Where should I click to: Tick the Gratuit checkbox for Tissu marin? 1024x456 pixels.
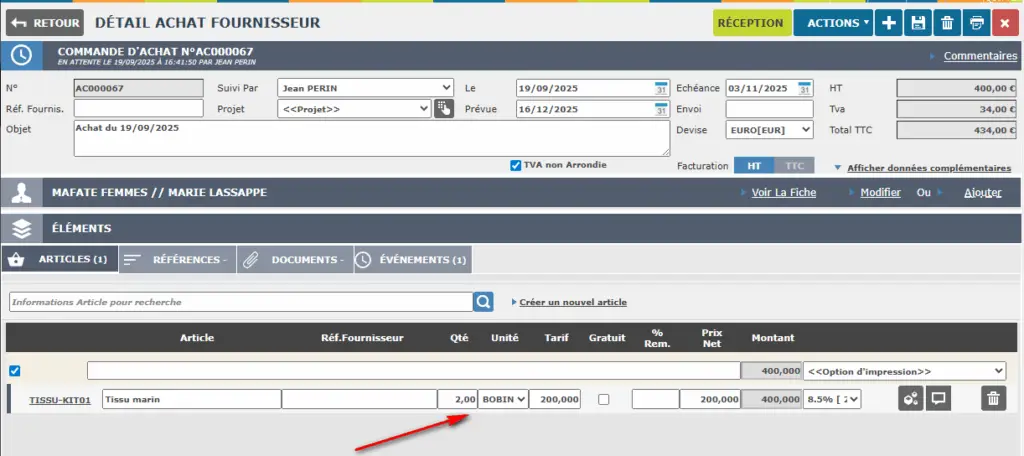pyautogui.click(x=603, y=400)
